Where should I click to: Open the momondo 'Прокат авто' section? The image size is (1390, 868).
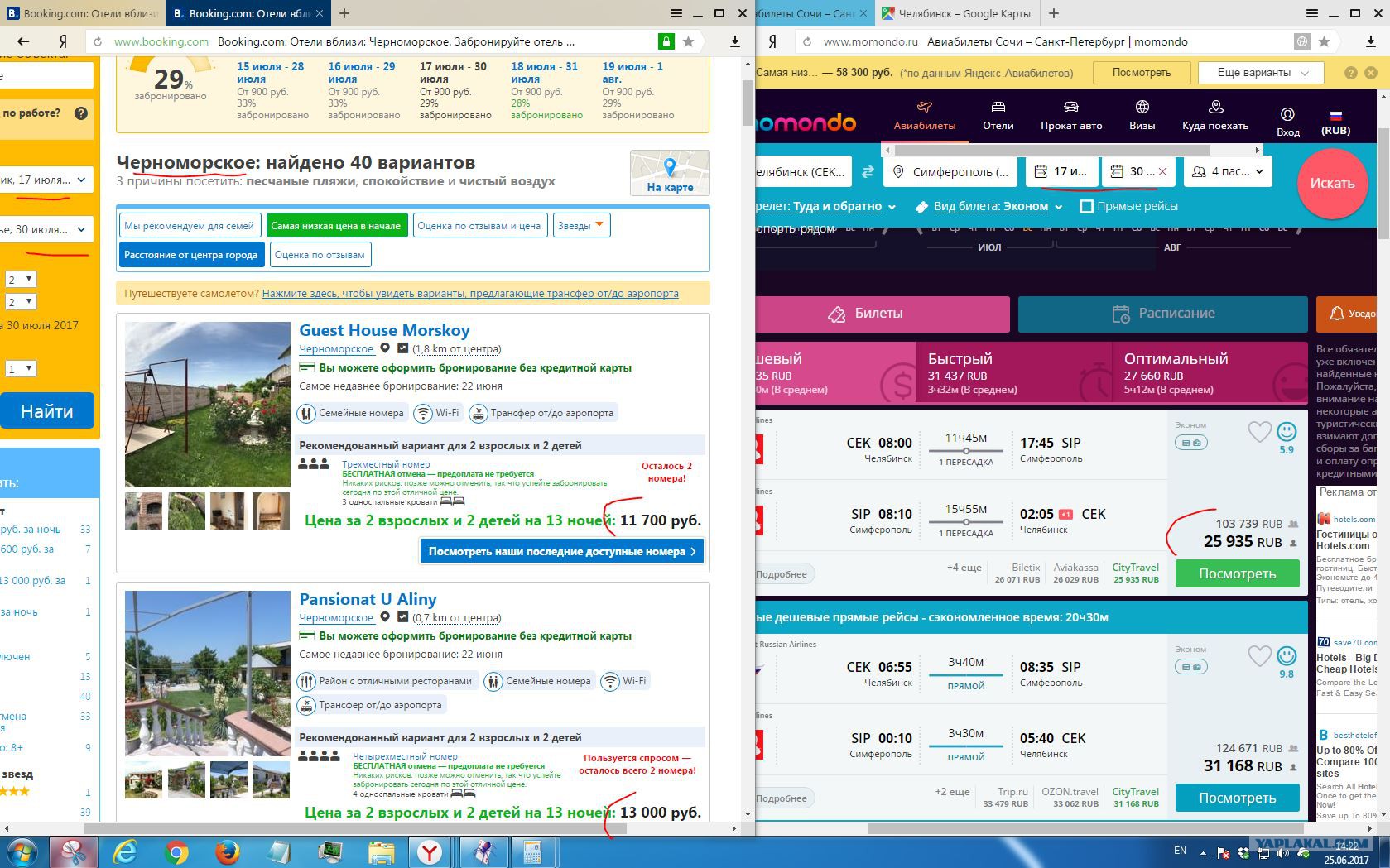coord(1071,116)
